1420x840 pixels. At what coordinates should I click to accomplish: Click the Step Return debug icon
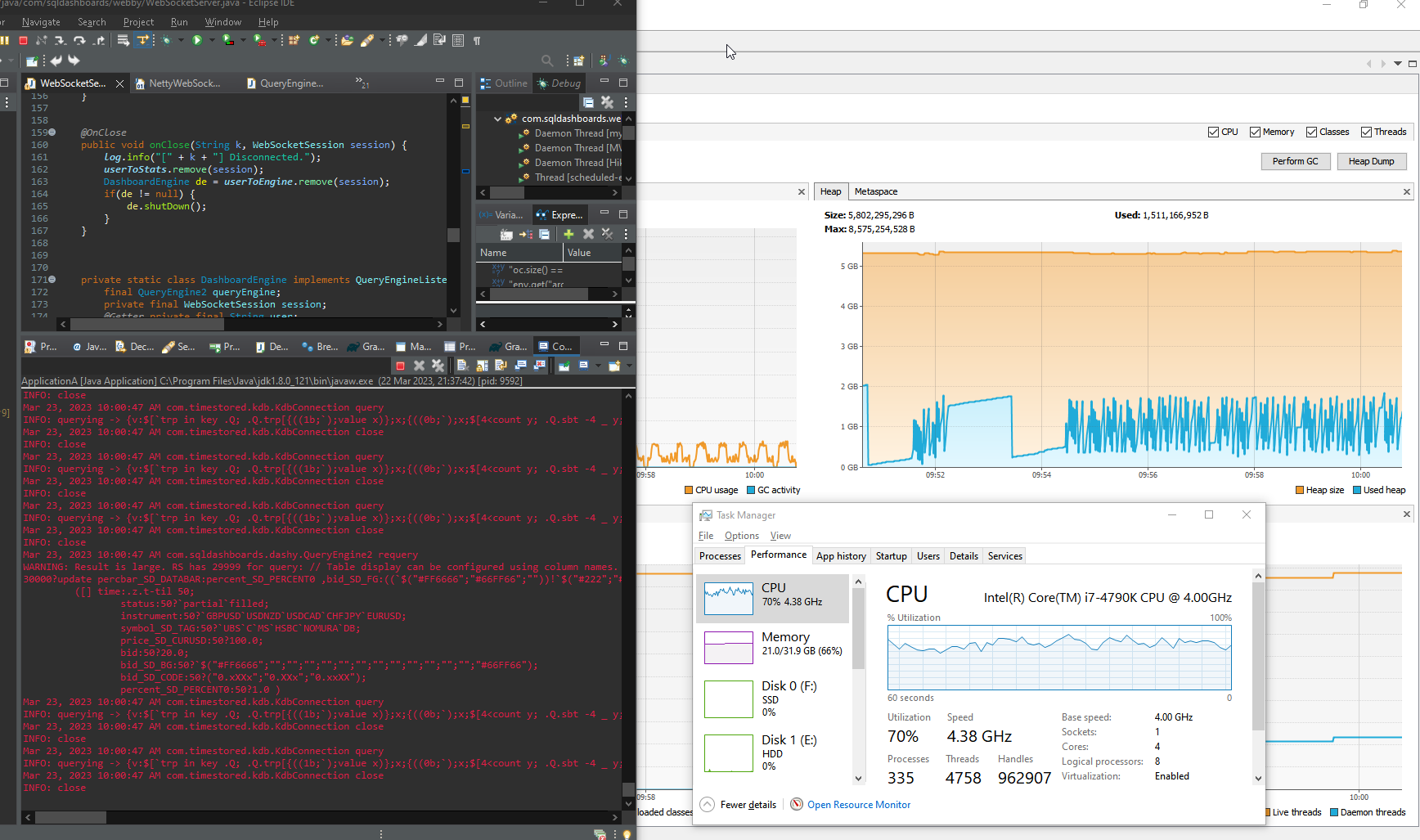[99, 40]
